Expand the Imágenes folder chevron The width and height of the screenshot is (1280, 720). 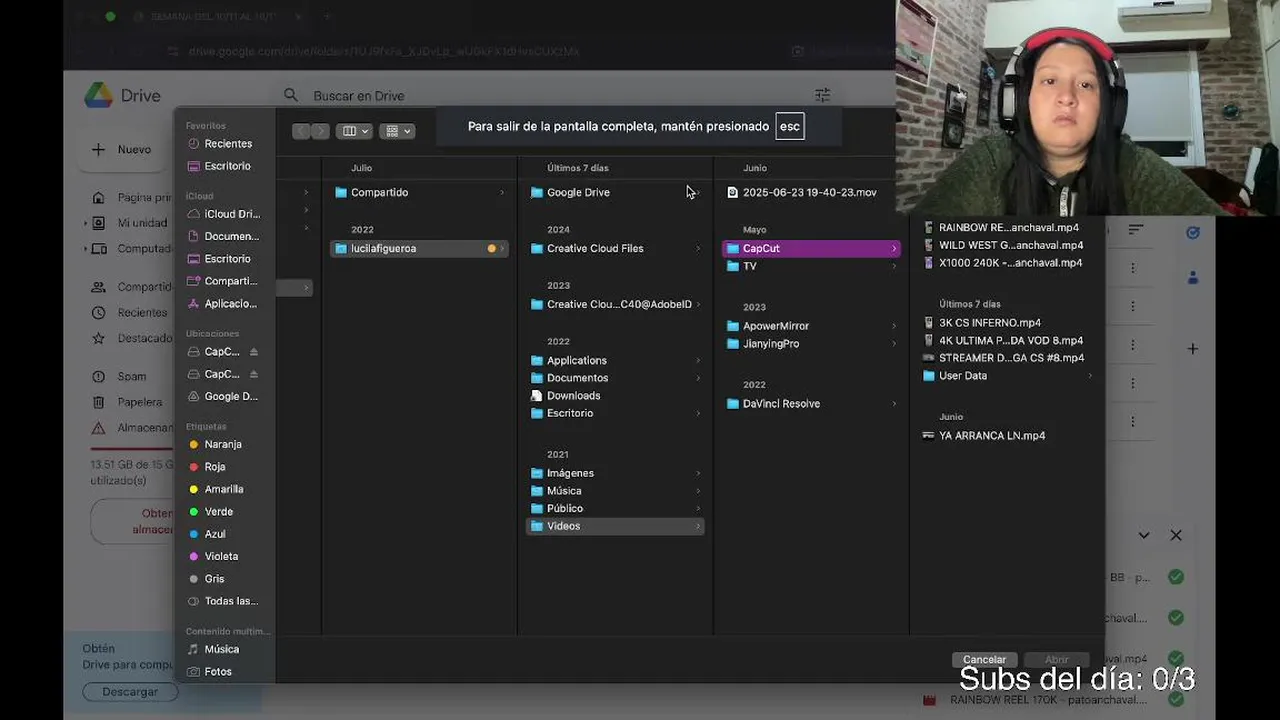click(698, 473)
